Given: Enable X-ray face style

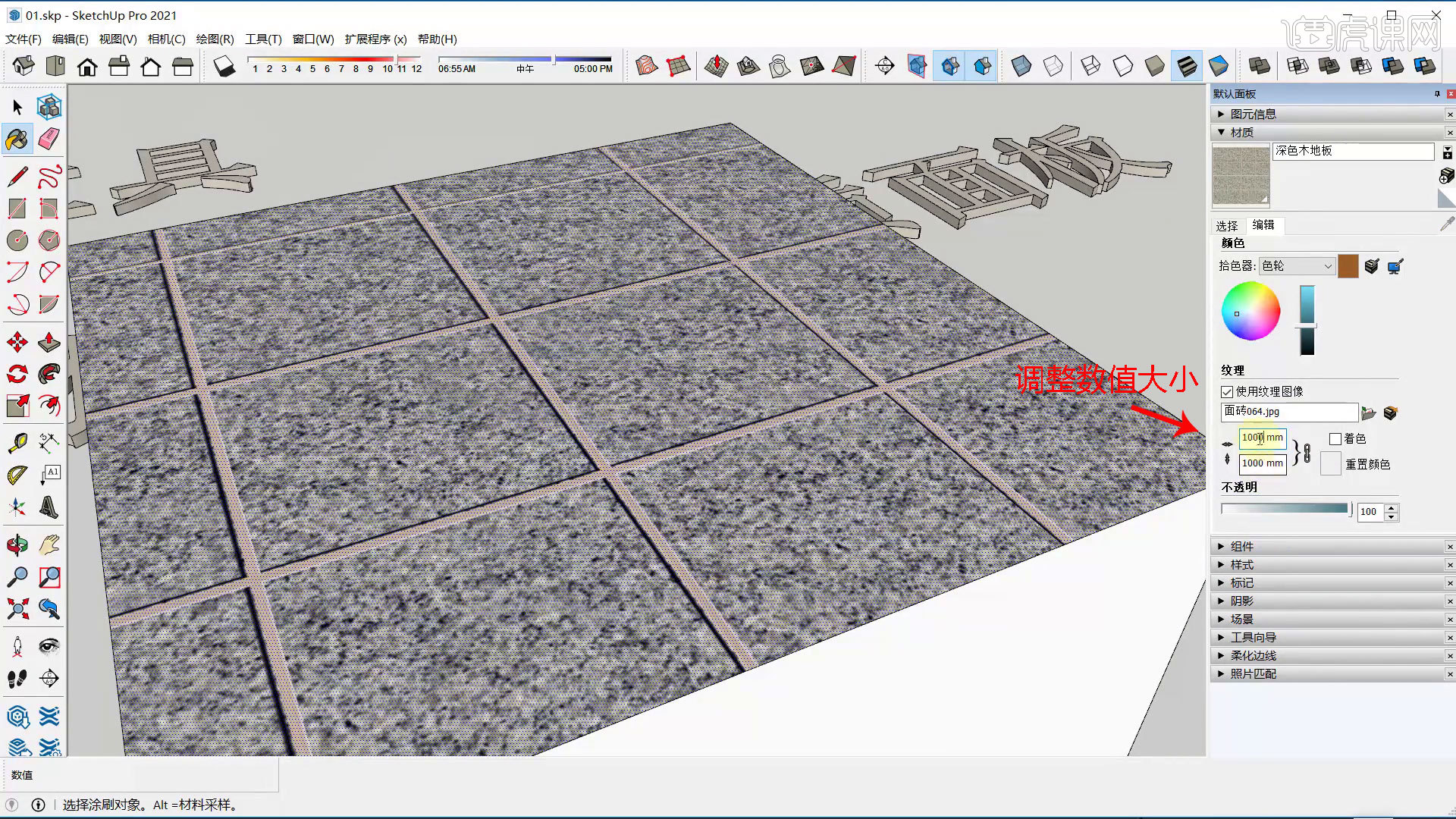Looking at the screenshot, I should click(1021, 67).
